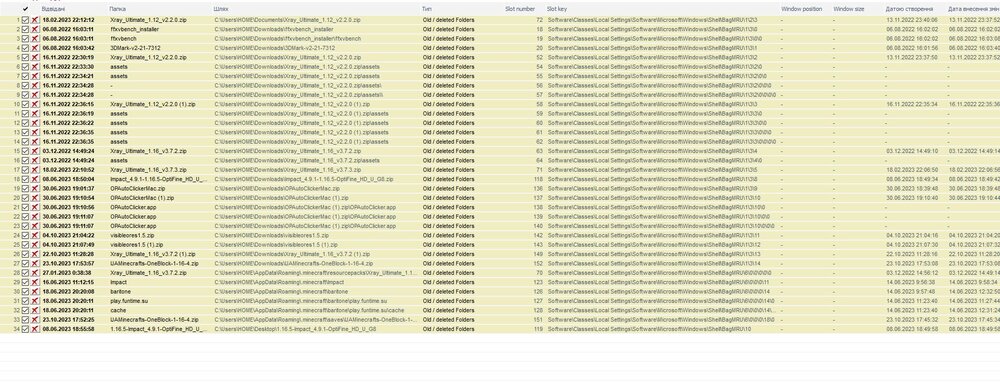Viewport: 1000px width, 382px height.
Task: Click red X icon in row 26
Action: [x=36, y=254]
